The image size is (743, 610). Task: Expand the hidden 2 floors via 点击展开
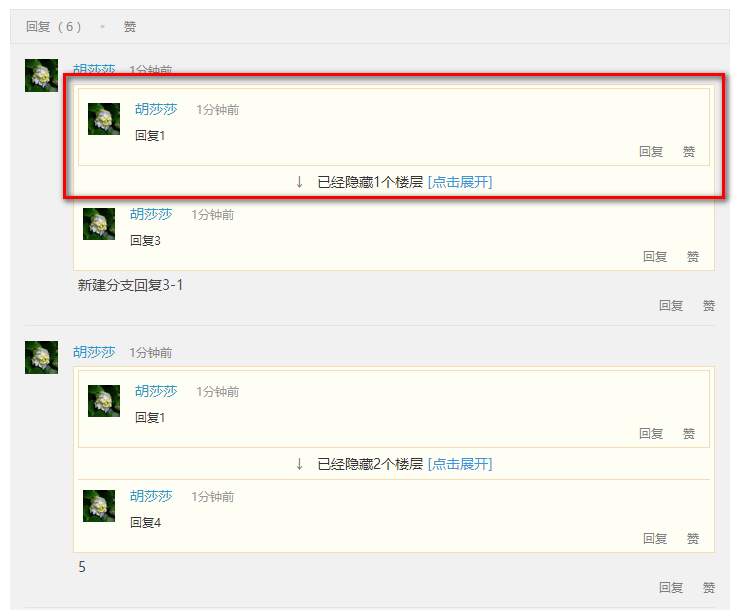460,464
